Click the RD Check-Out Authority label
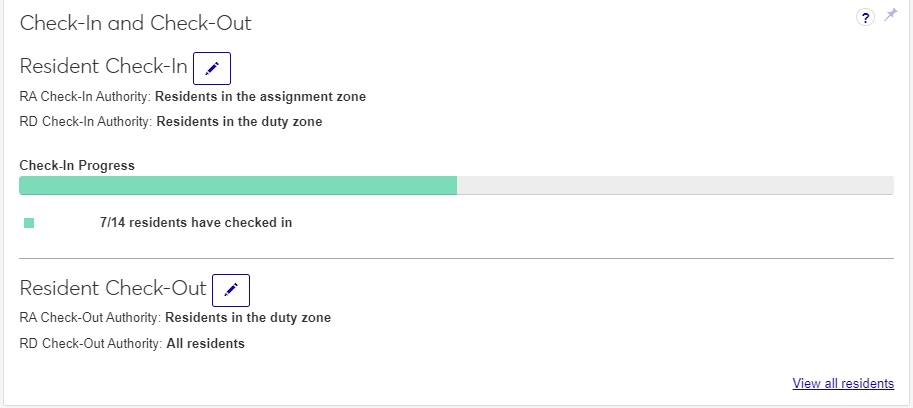This screenshot has height=408, width=913. [90, 344]
